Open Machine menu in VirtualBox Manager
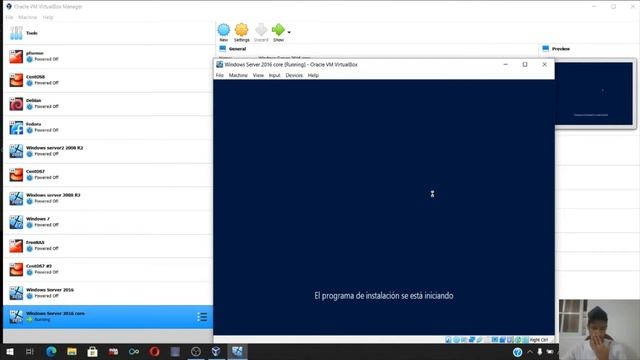Screen dimensions: 640x360 28,18
